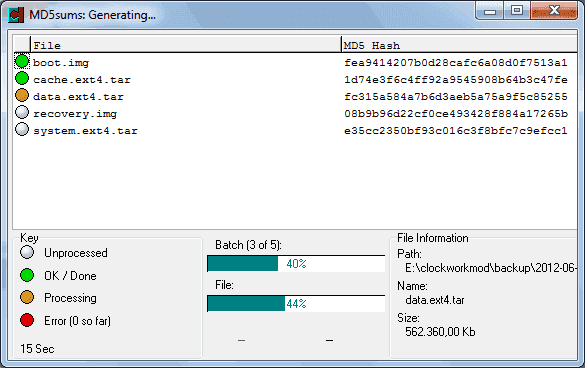Viewport: 585px width, 368px height.
Task: Click the green OK / Done key icon
Action: tap(27, 275)
